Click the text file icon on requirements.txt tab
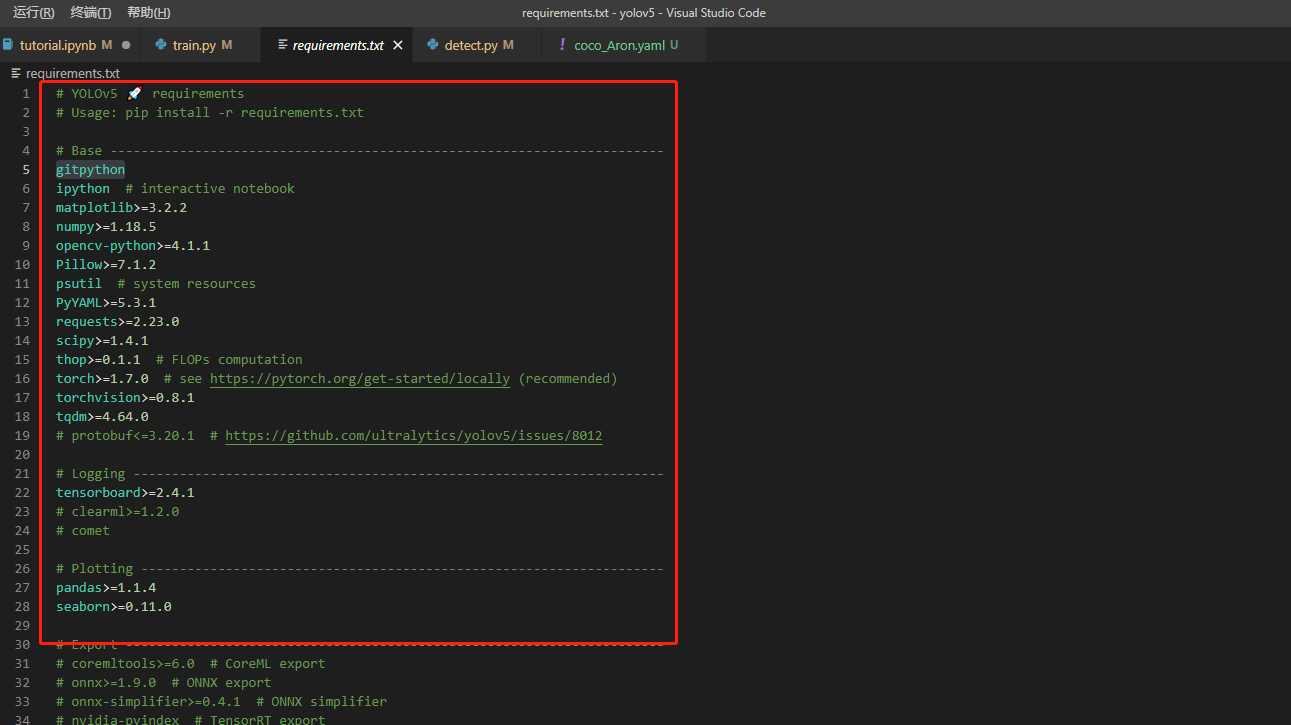The height and width of the screenshot is (725, 1291). point(283,45)
